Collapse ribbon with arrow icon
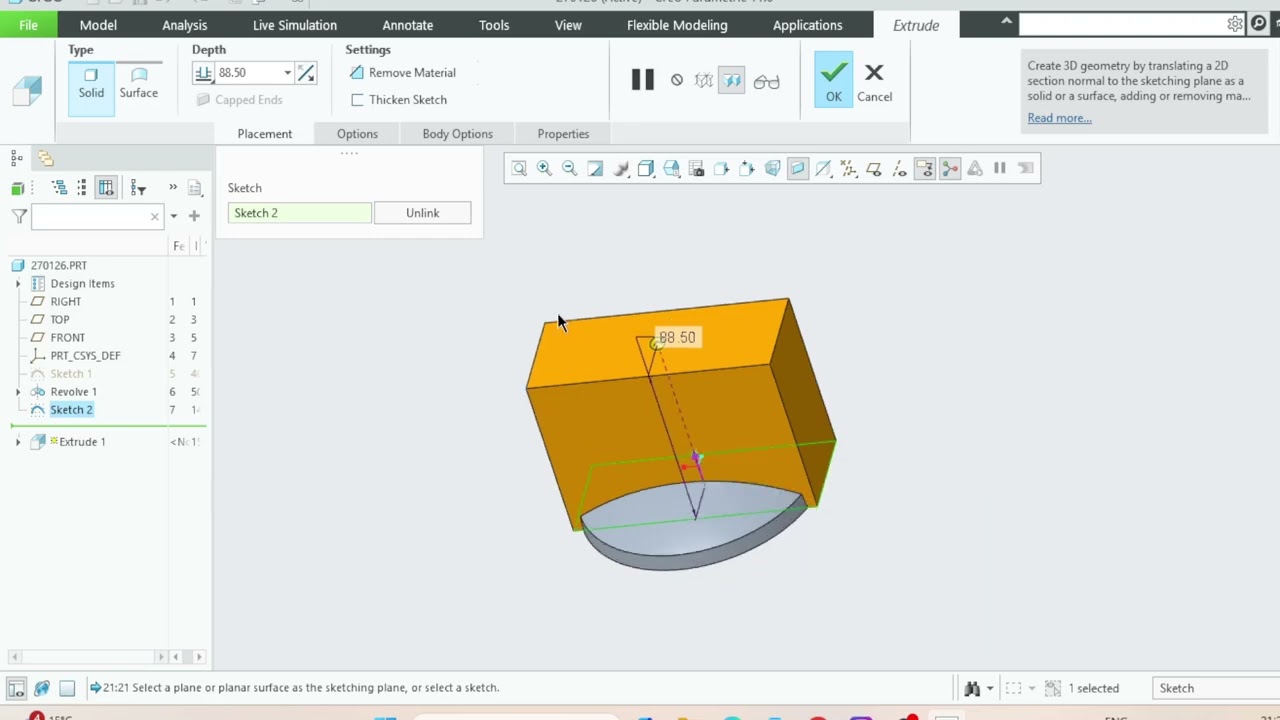 pos(1006,22)
